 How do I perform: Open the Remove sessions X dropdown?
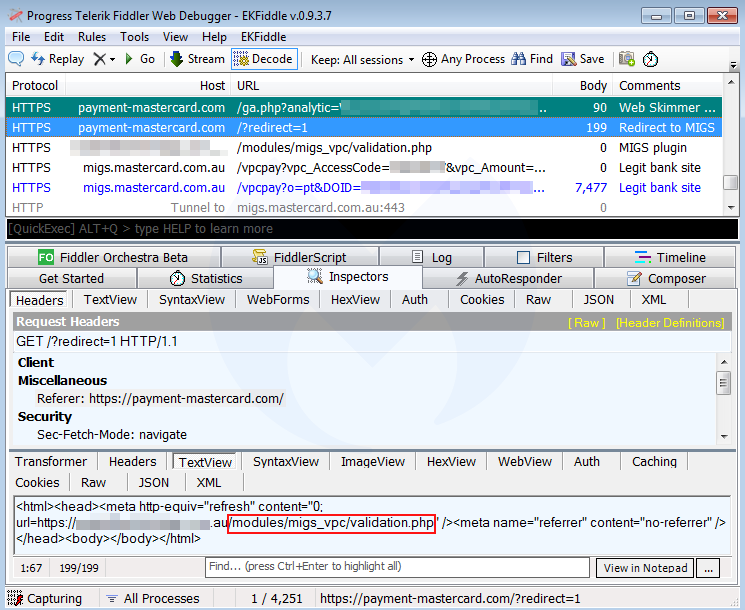[104, 59]
